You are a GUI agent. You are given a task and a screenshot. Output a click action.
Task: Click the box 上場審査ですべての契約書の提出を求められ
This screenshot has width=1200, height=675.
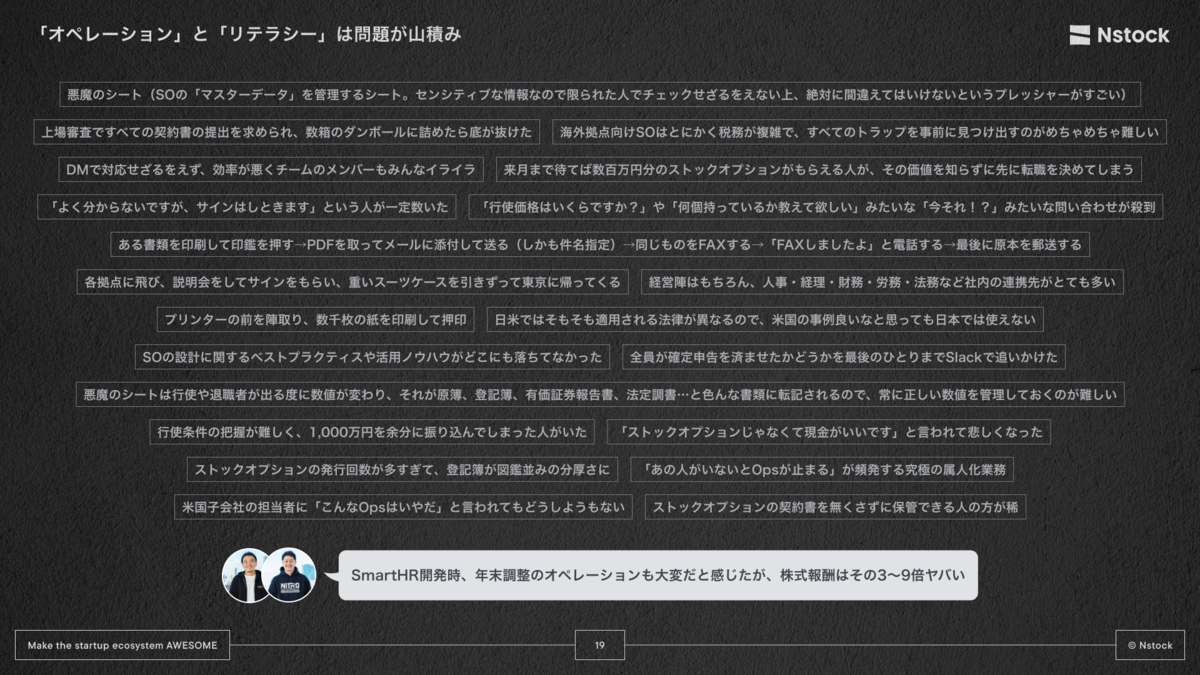[x=287, y=132]
